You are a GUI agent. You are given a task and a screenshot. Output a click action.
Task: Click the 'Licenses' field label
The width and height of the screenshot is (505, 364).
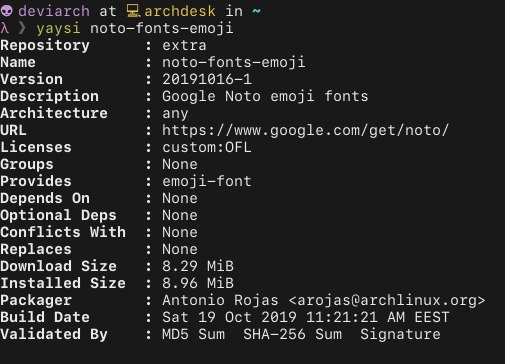pos(36,147)
